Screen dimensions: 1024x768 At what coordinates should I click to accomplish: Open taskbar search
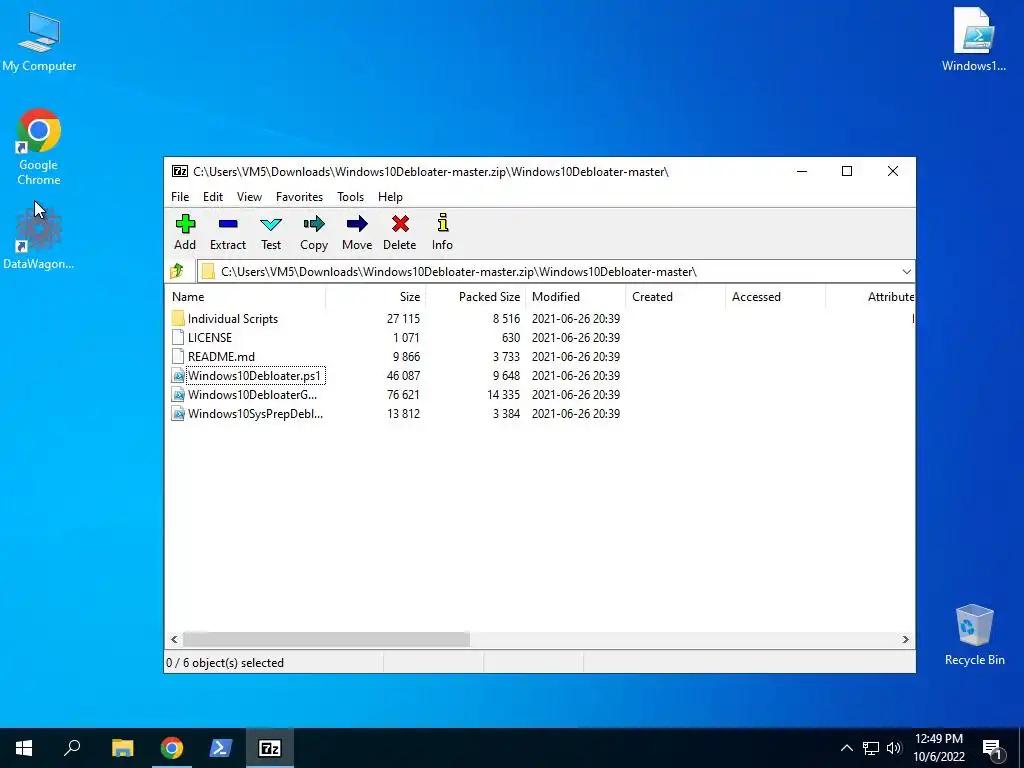[x=72, y=748]
